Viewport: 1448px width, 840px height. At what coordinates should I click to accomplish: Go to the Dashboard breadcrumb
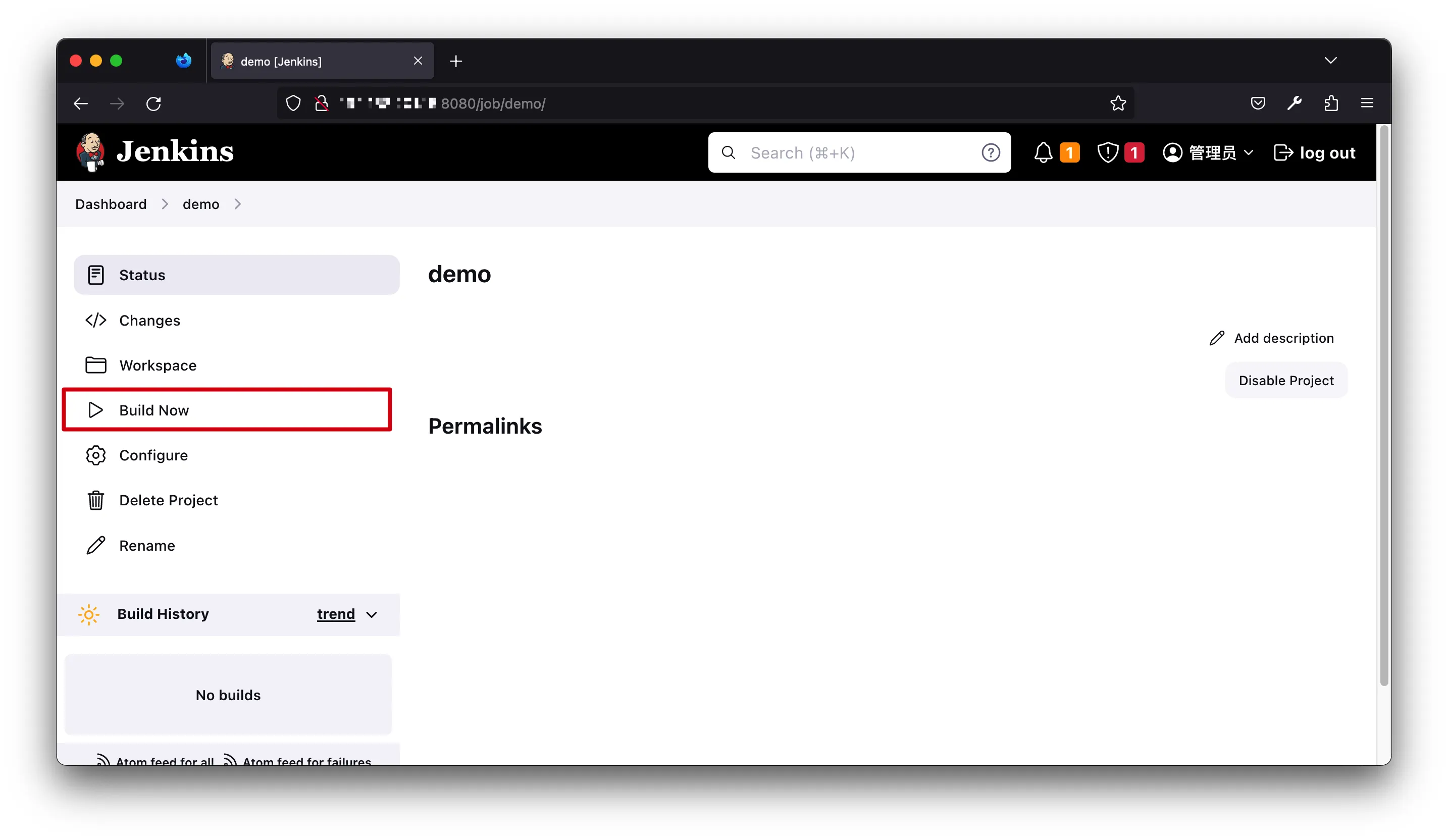(x=111, y=204)
